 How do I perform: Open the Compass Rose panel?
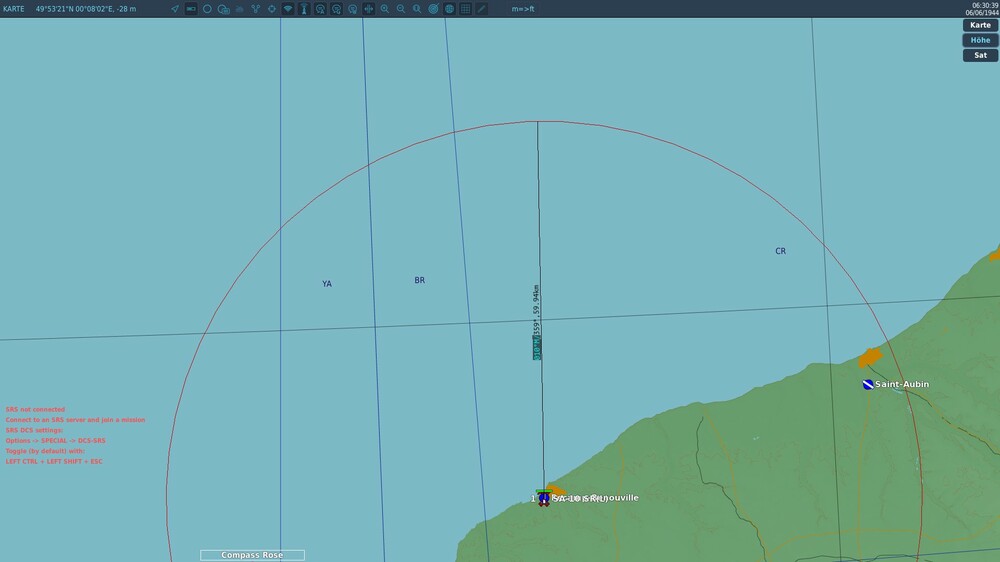pyautogui.click(x=252, y=555)
